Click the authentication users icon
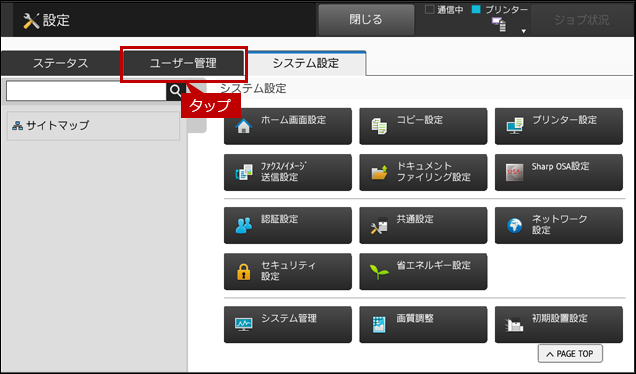The image size is (636, 374). 243,226
